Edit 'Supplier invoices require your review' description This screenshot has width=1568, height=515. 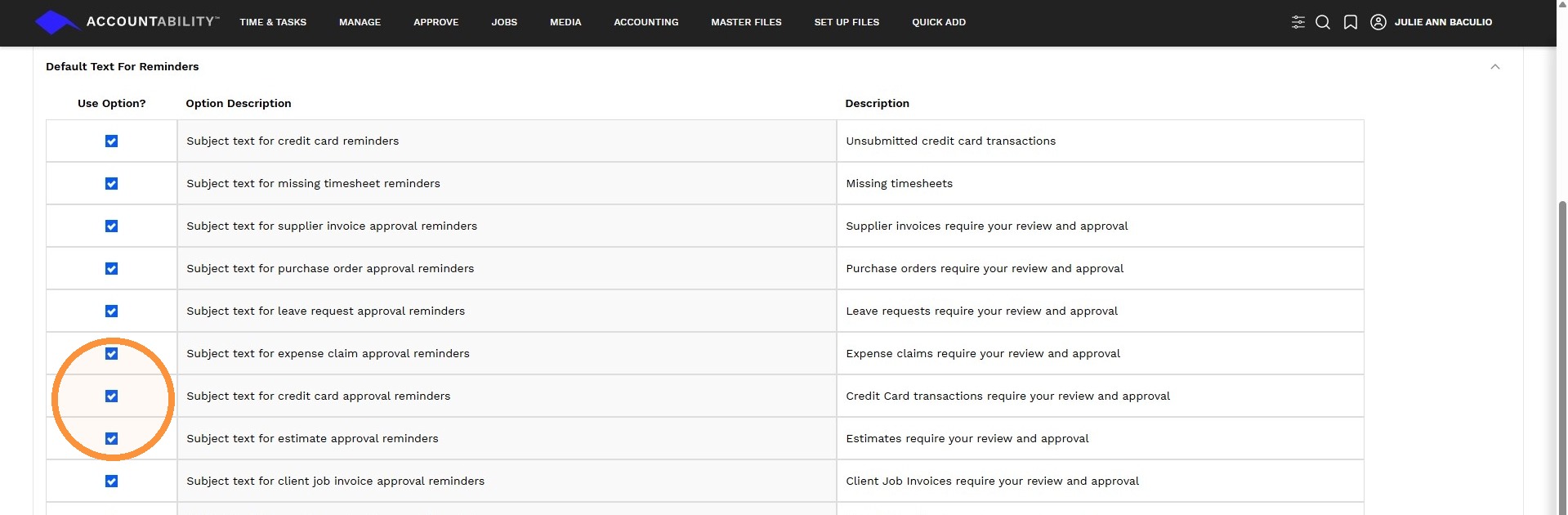(1100, 226)
